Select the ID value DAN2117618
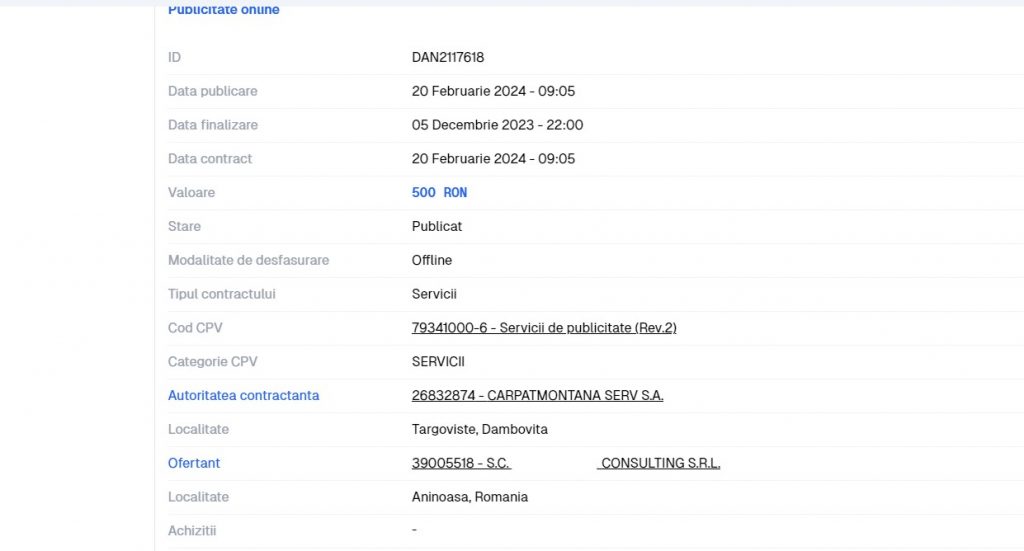1024x551 pixels. [x=448, y=58]
